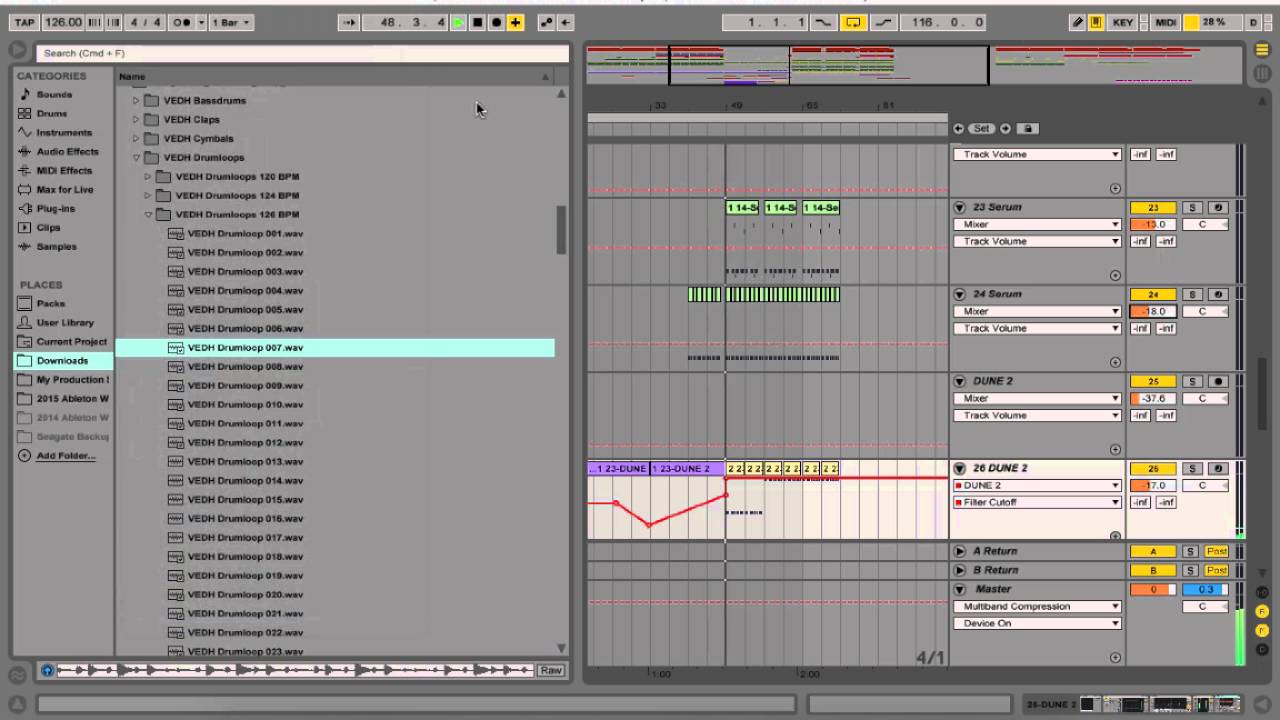Select Instruments category in browser
This screenshot has height=720, width=1280.
64,133
